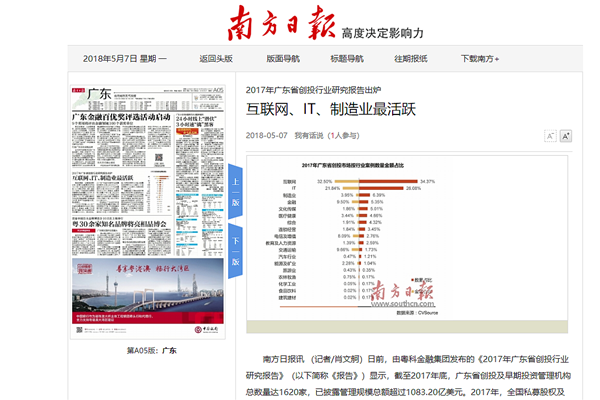This screenshot has height=400, width=600.
Task: Click 下载南方+ in the navigation bar
Action: coord(480,59)
